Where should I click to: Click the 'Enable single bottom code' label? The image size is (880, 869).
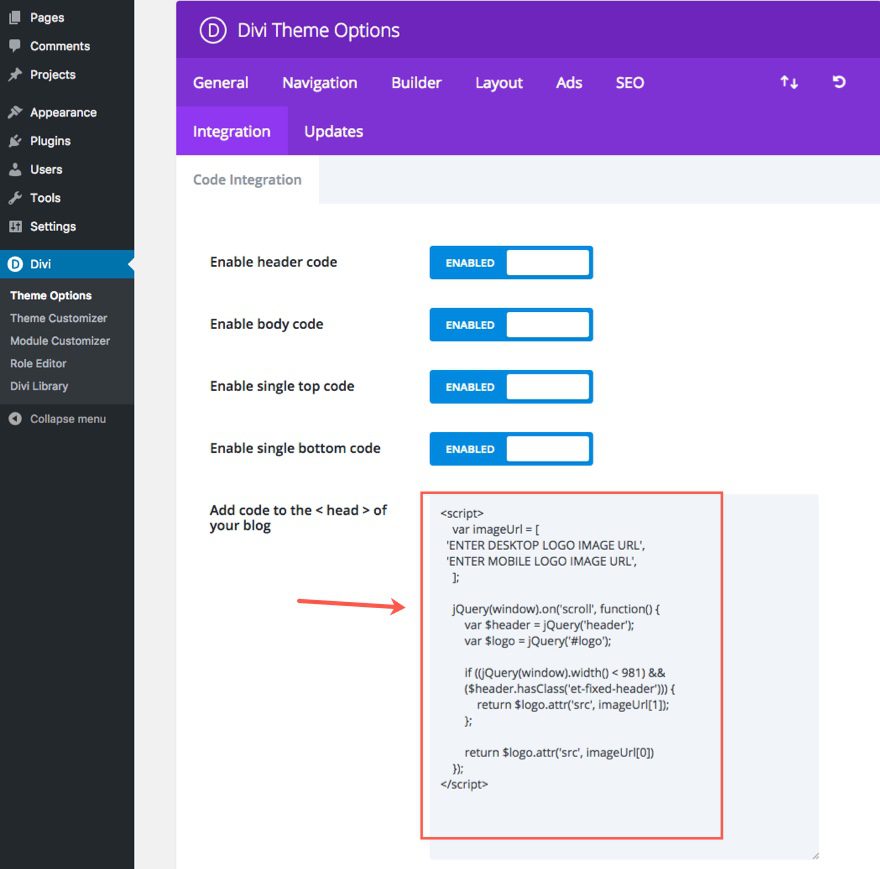click(295, 449)
